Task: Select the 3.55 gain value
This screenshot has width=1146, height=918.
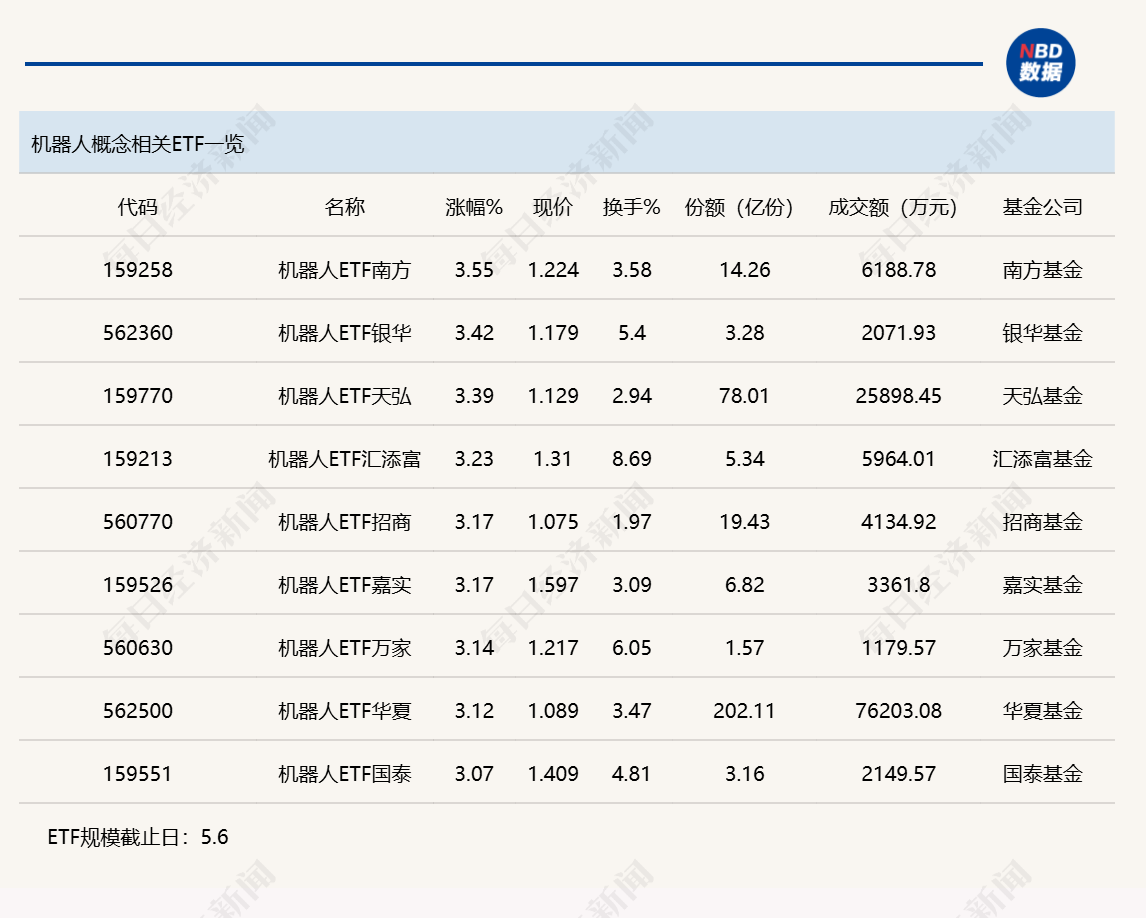Action: [474, 270]
